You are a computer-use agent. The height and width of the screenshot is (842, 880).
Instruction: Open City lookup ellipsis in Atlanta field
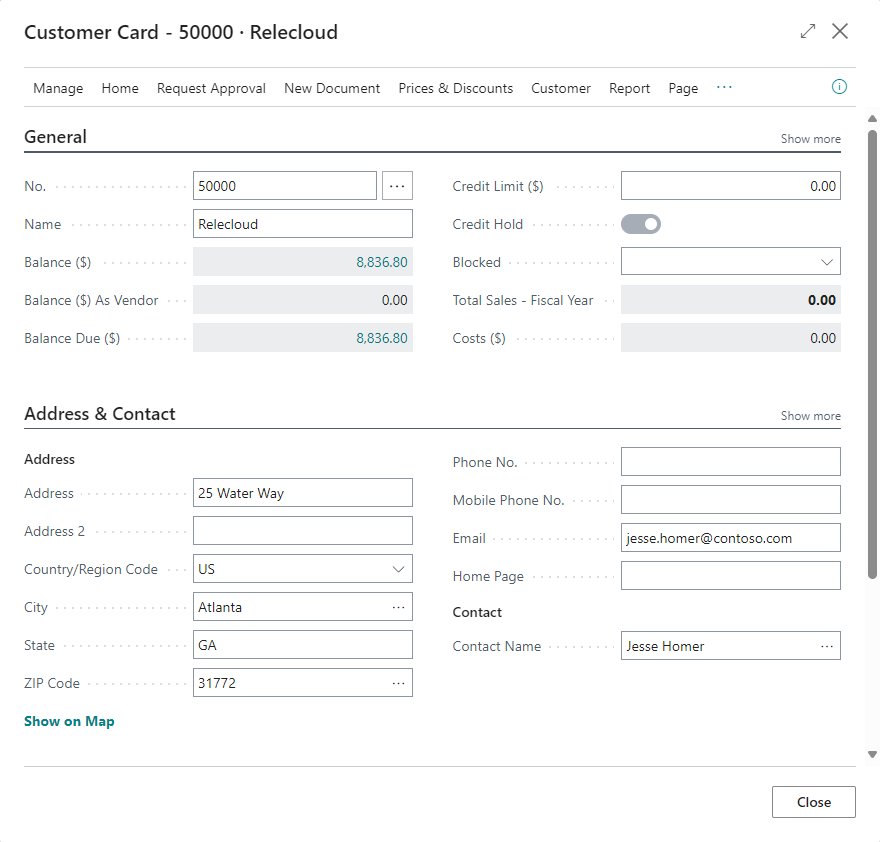398,607
